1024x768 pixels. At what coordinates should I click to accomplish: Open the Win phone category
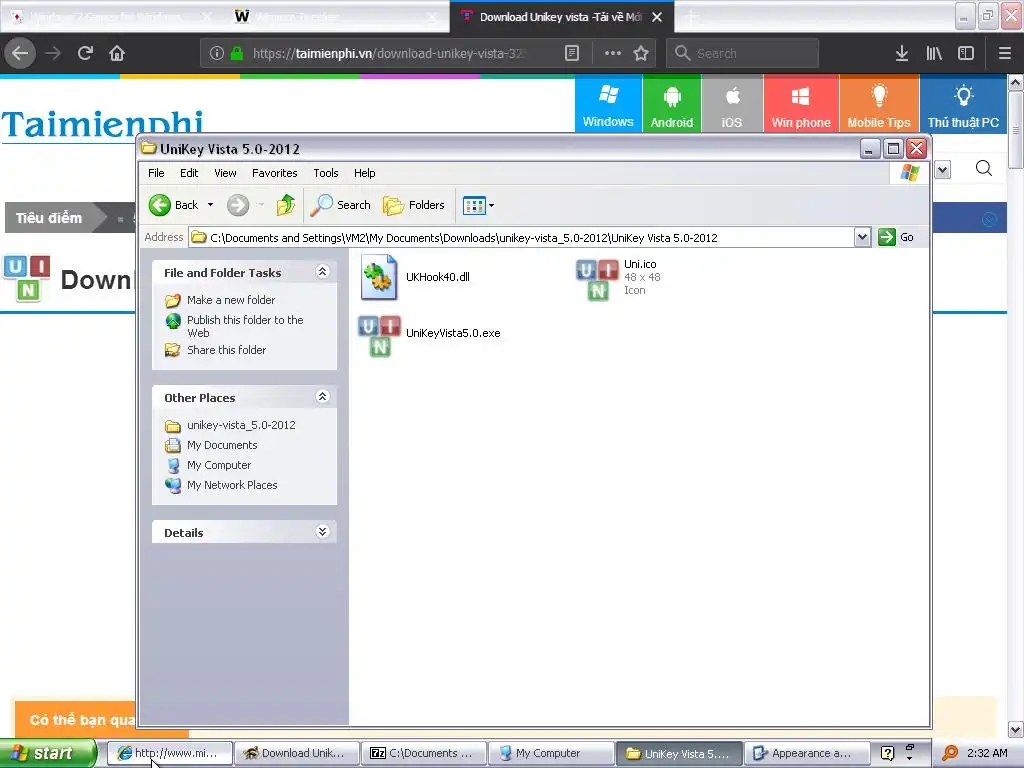(801, 104)
